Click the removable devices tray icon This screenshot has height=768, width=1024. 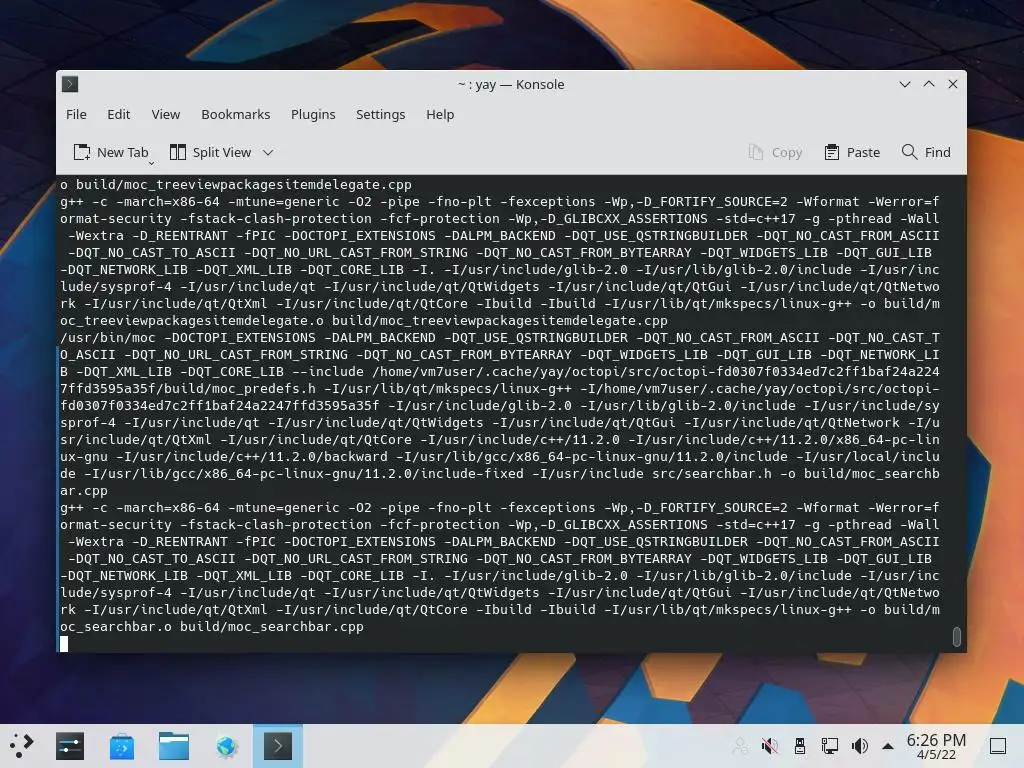800,746
